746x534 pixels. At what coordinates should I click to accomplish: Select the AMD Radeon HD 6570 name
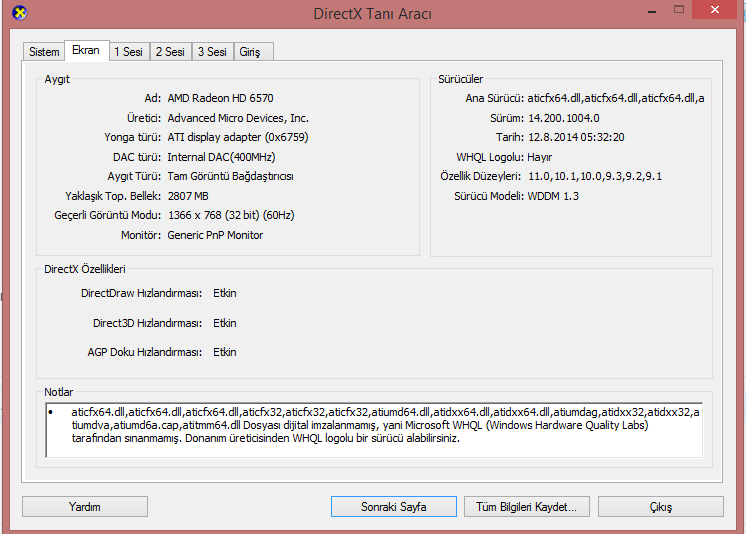point(220,98)
